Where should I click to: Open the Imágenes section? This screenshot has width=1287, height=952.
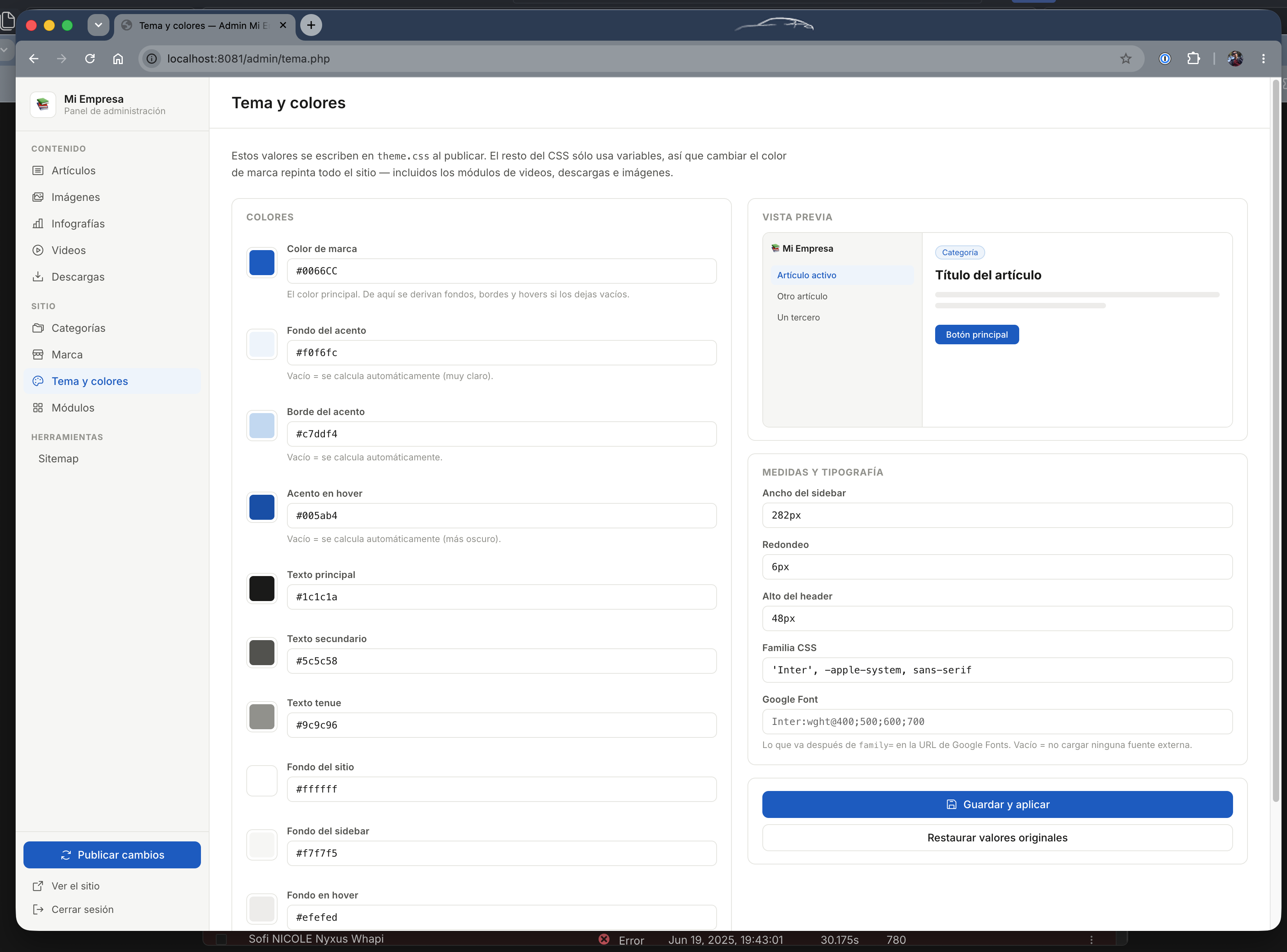click(x=112, y=197)
